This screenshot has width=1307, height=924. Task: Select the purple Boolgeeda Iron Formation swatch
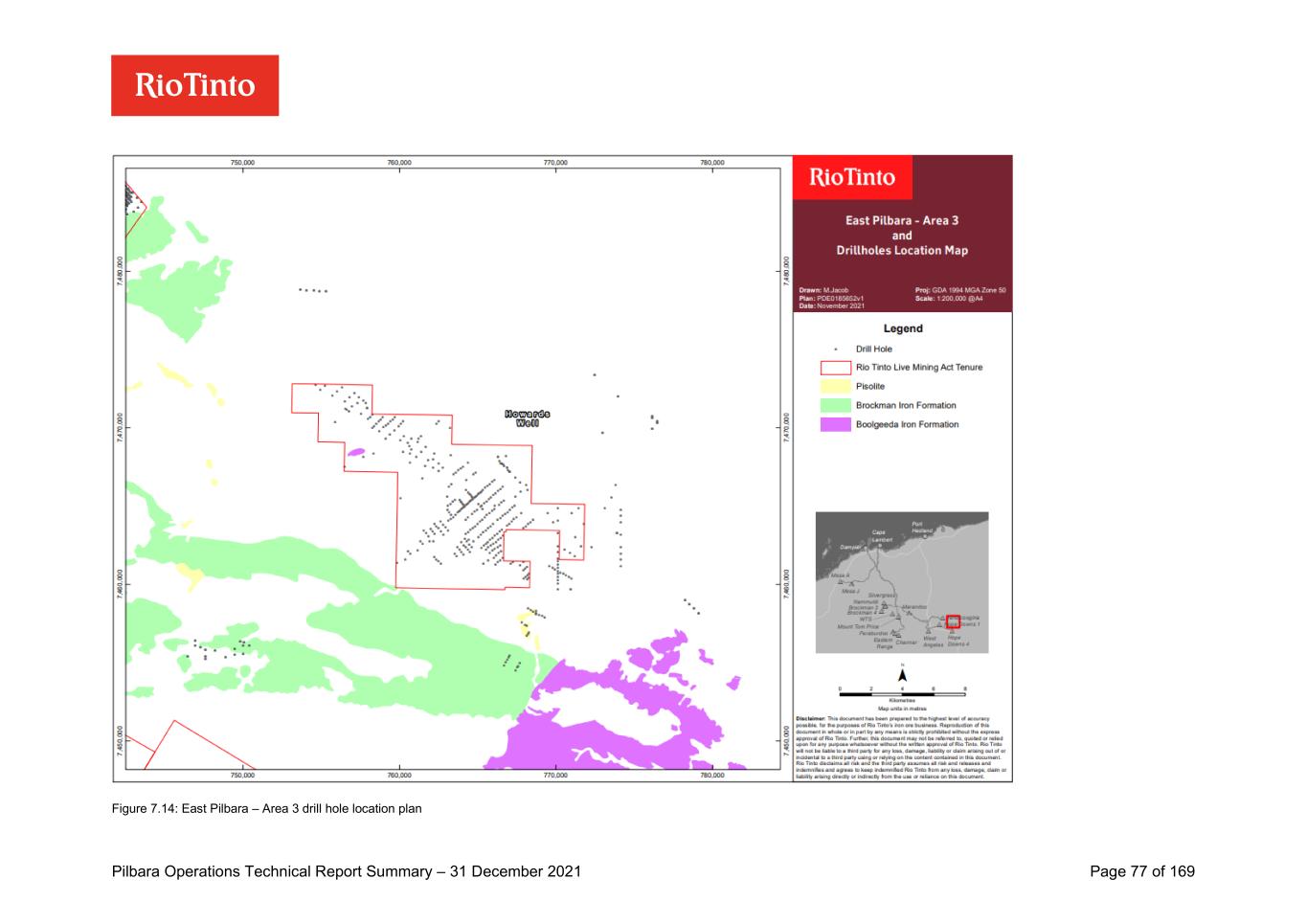[x=836, y=425]
